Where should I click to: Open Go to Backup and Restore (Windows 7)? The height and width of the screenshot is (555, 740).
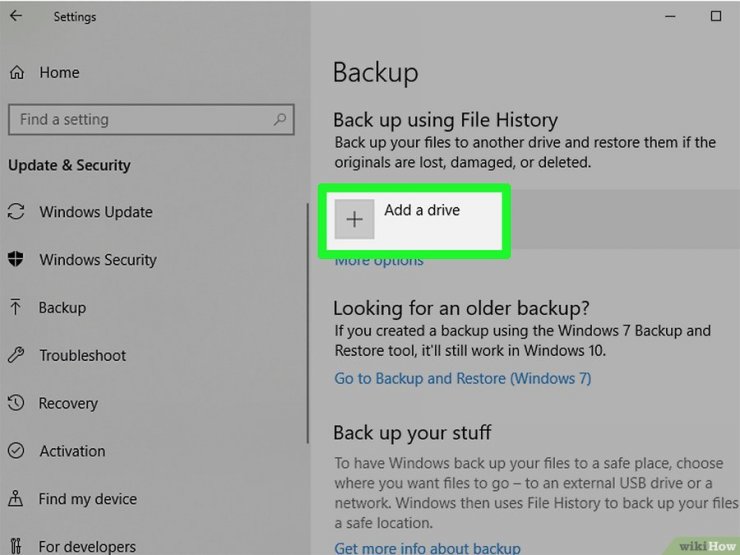click(x=462, y=378)
